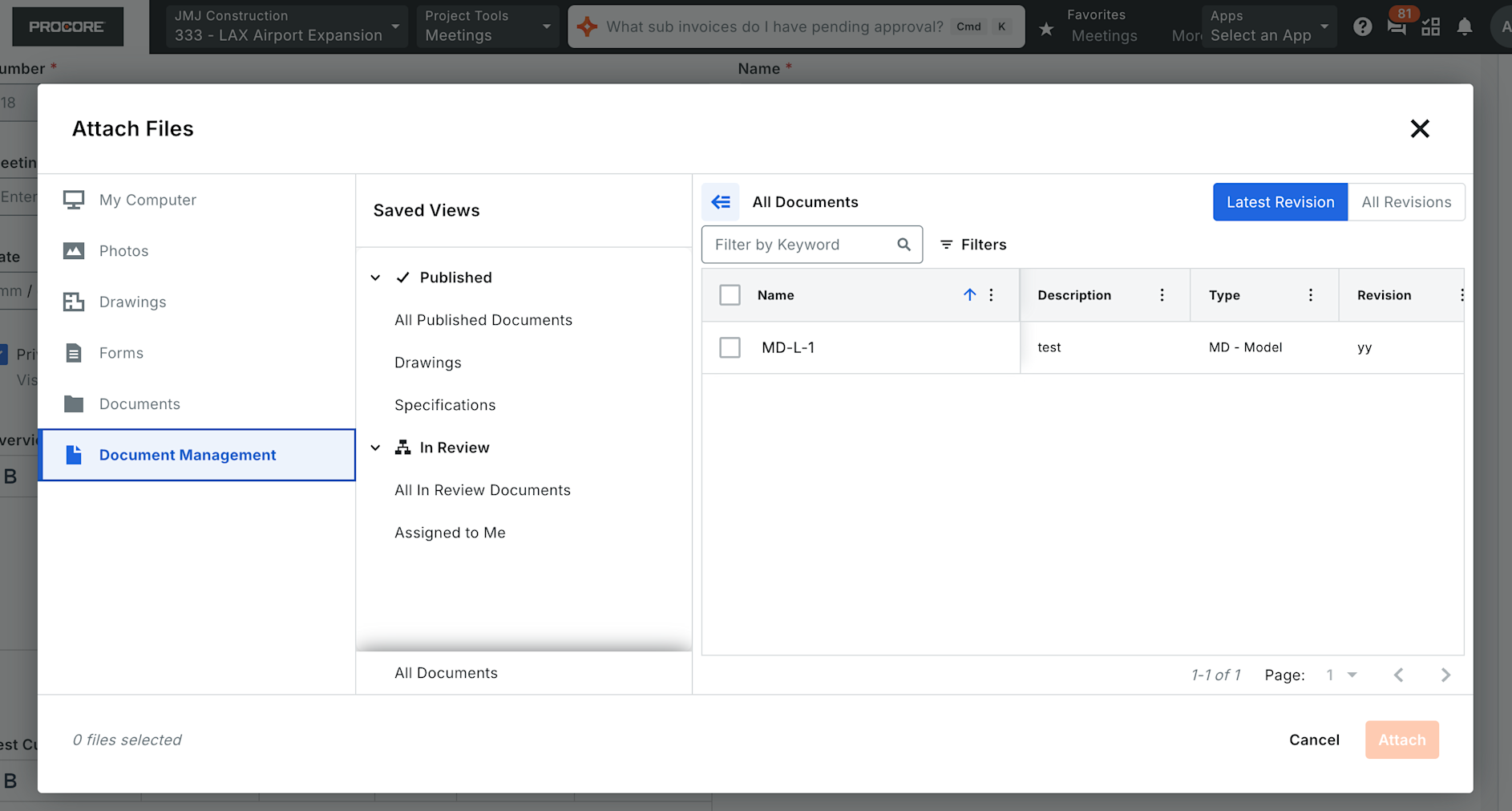
Task: Check the select-all checkbox in table header
Action: [730, 295]
